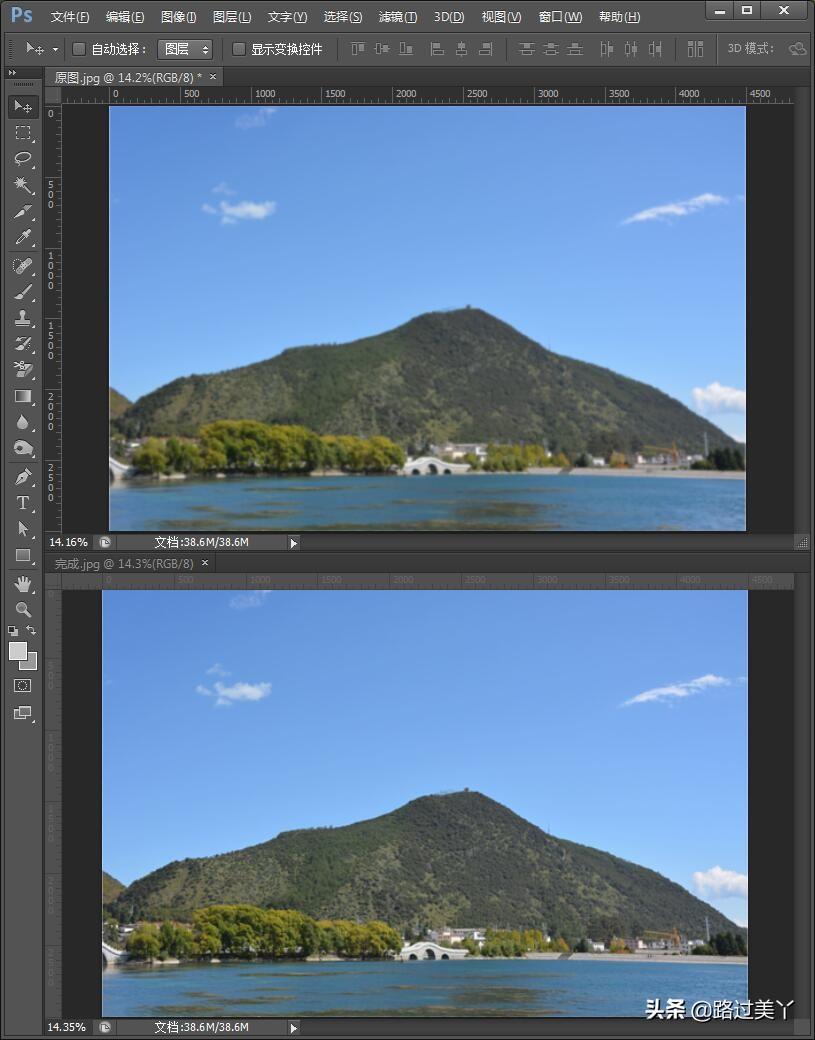Click align vertical centers button
The image size is (815, 1040).
382,49
